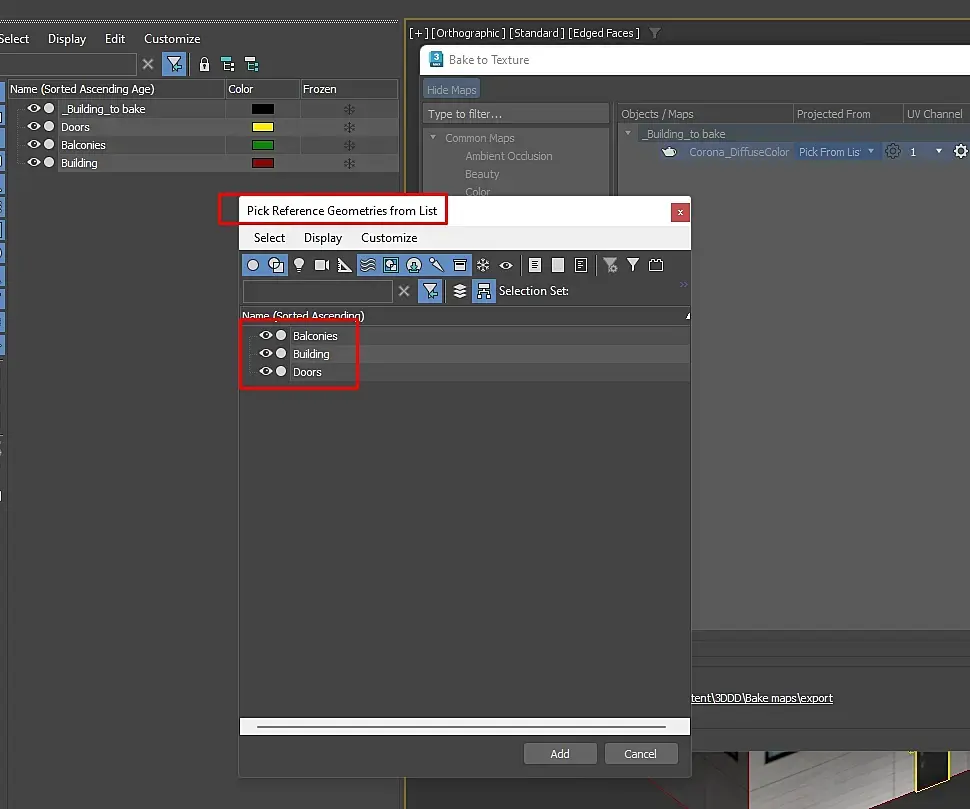Click the Cancel button
Image resolution: width=970 pixels, height=809 pixels.
[640, 753]
